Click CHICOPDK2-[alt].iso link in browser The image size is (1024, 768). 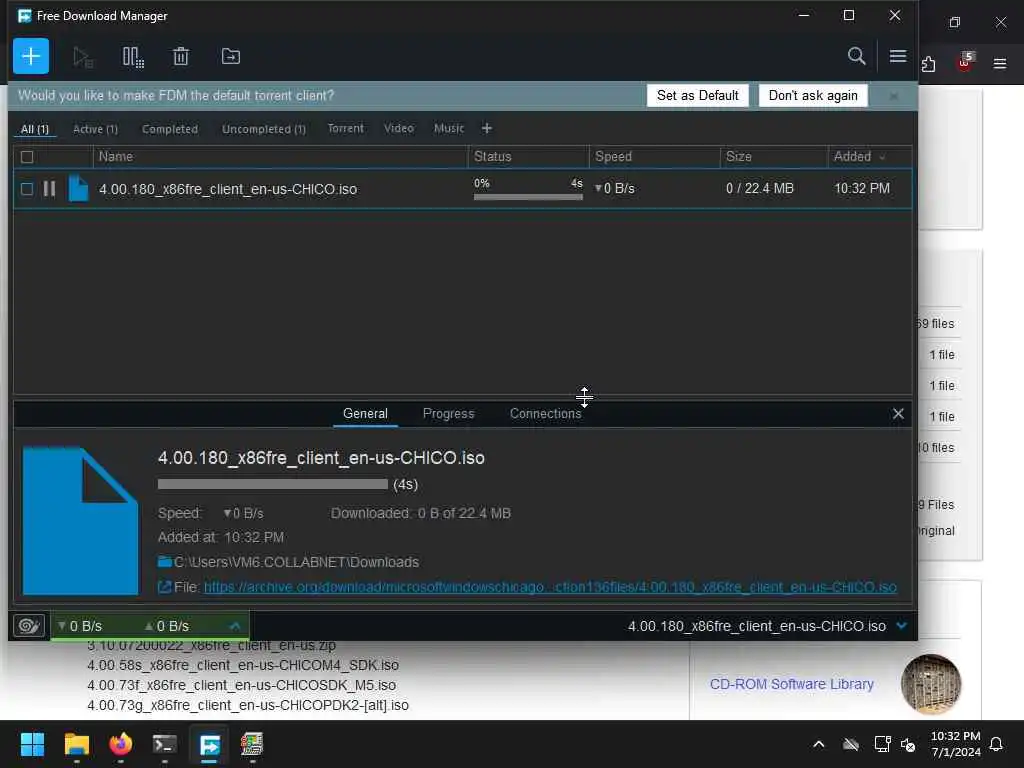[x=248, y=705]
